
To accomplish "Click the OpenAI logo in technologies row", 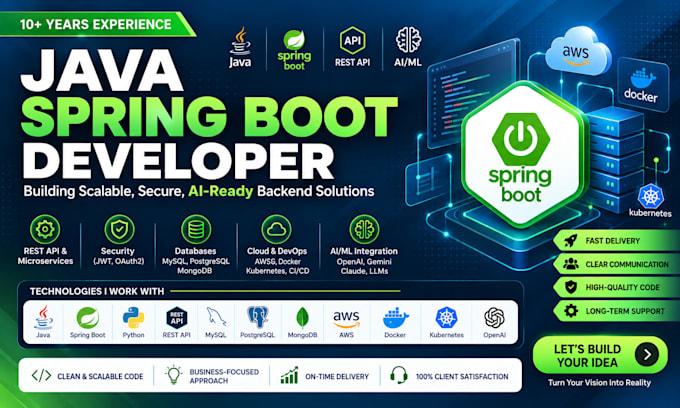I will click(494, 318).
